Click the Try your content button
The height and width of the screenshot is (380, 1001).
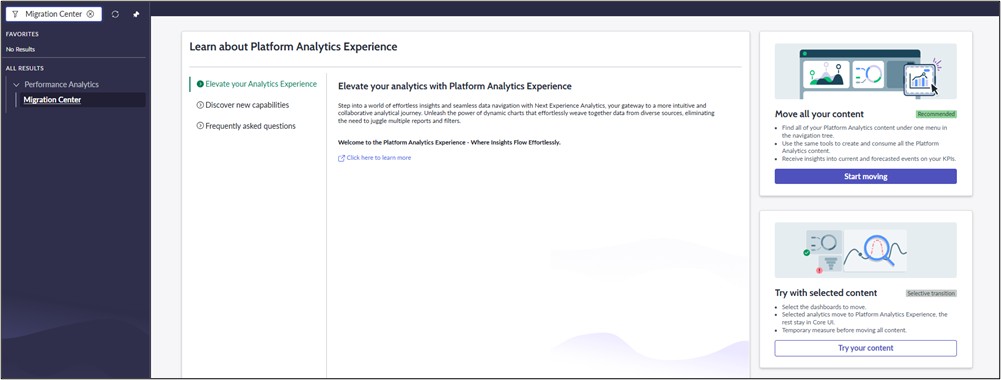[x=866, y=348]
